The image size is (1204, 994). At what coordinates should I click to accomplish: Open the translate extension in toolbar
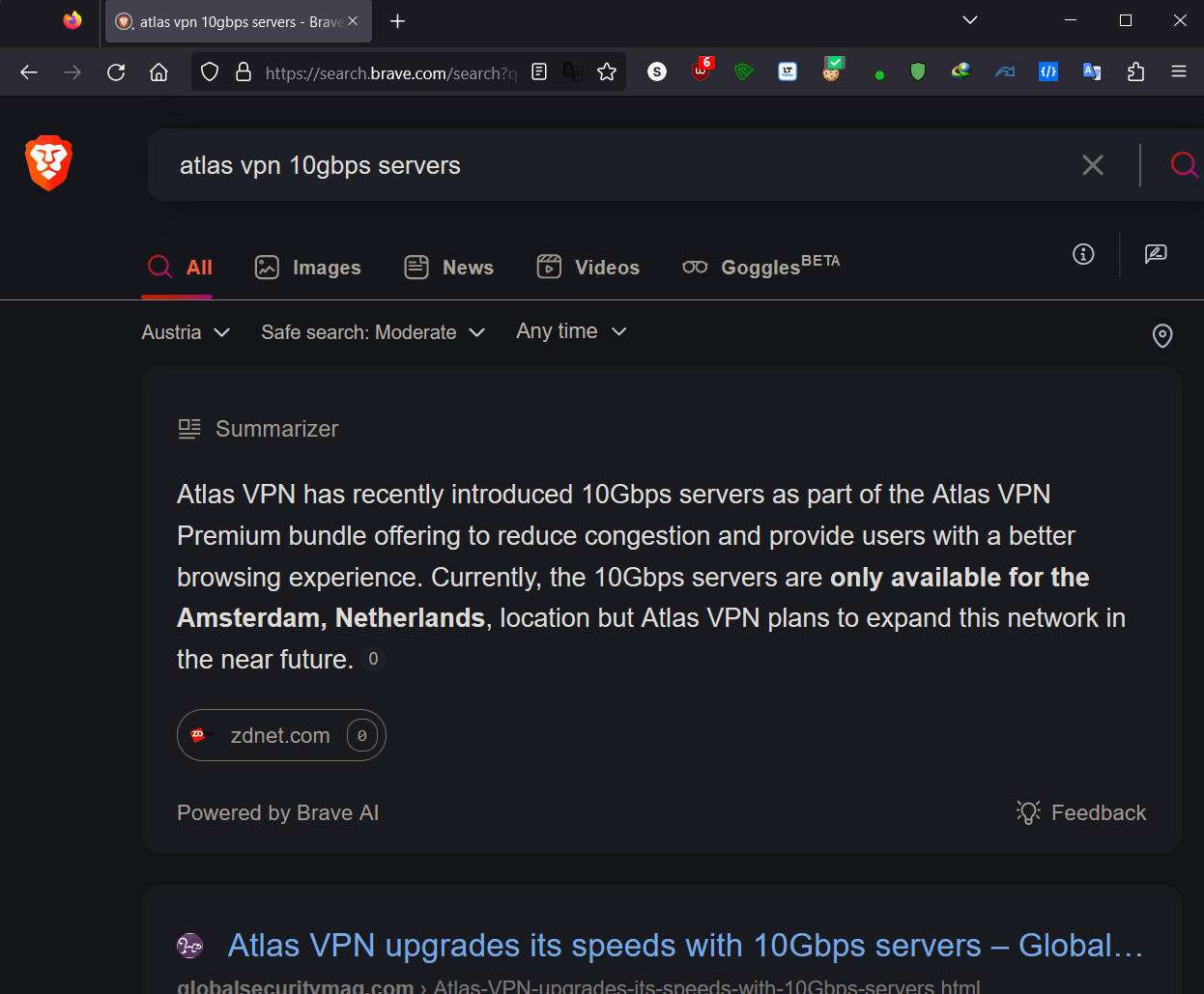[1092, 71]
